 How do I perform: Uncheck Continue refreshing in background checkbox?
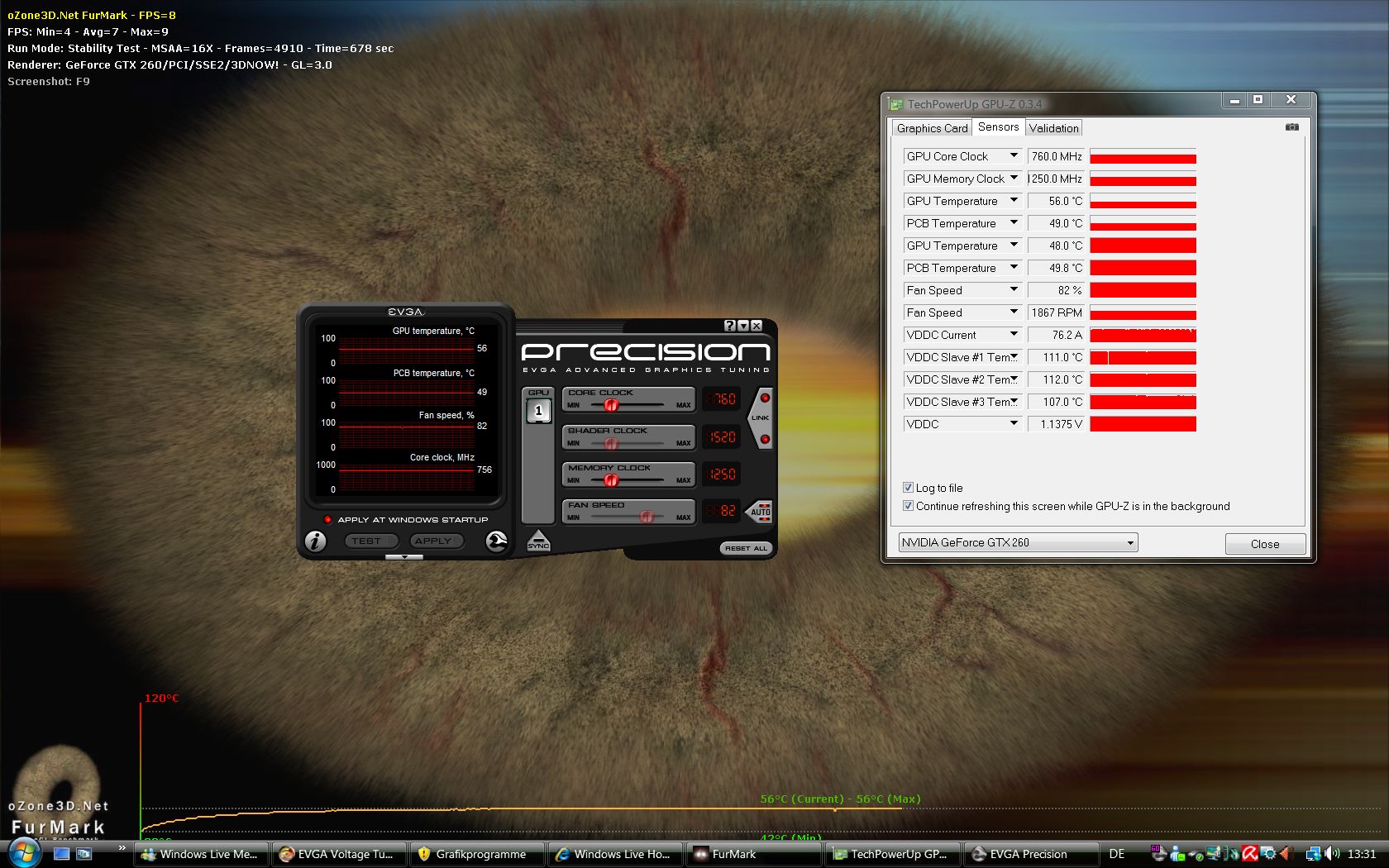click(x=909, y=506)
